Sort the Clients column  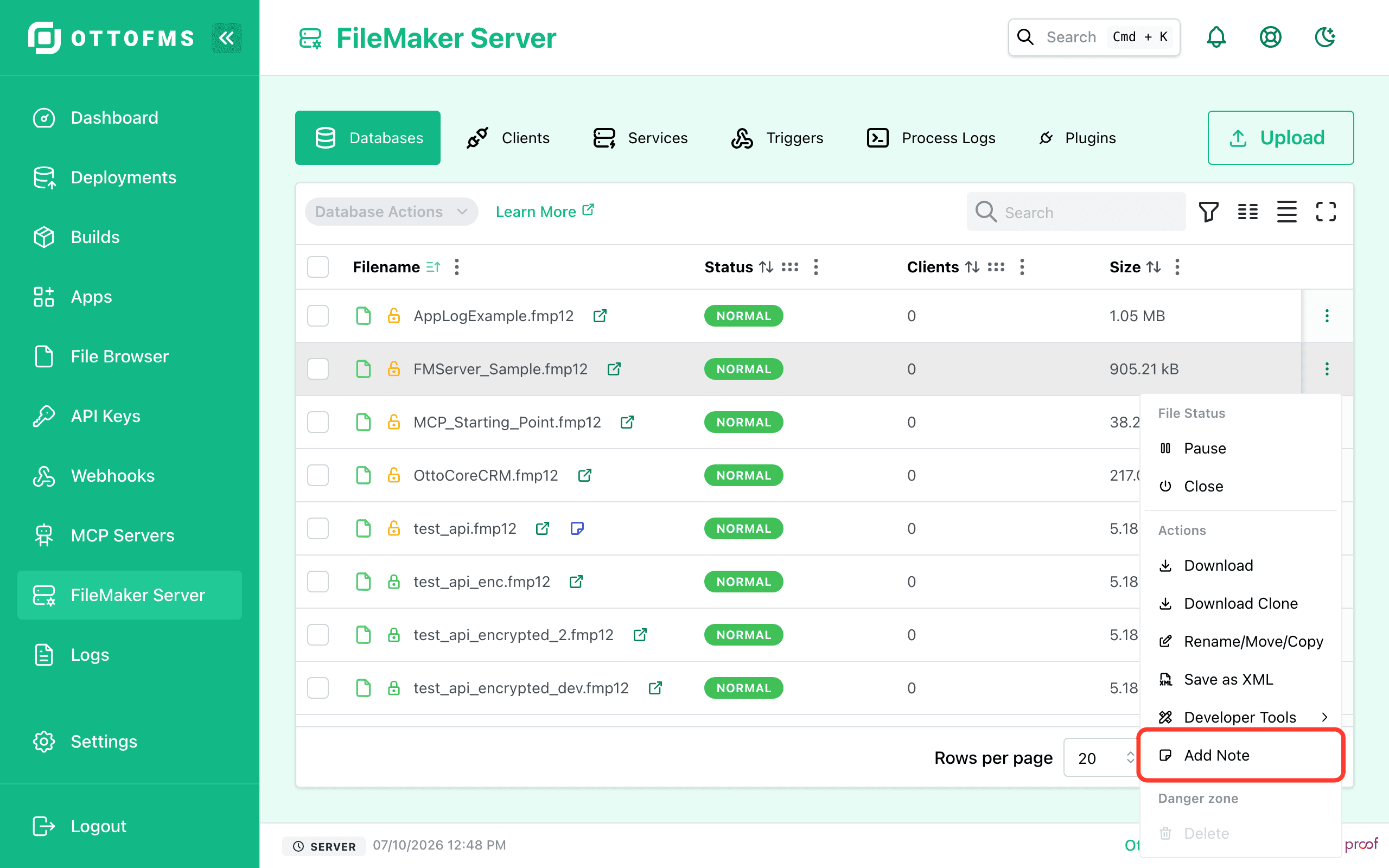pyautogui.click(x=972, y=267)
